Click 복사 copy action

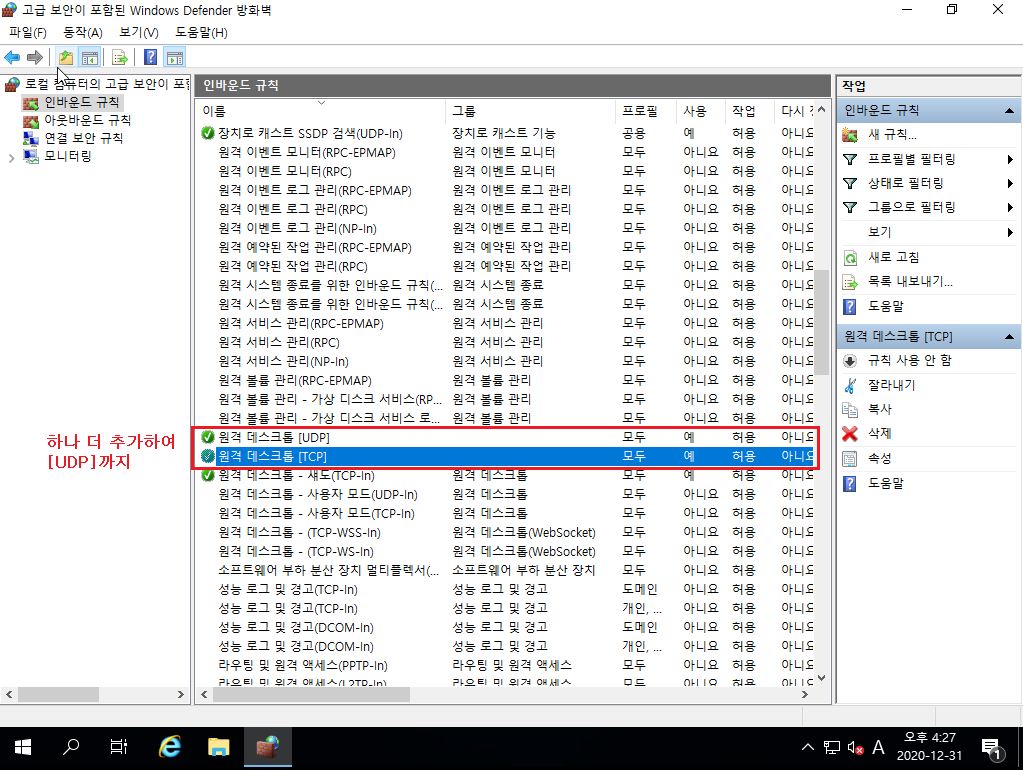click(x=879, y=409)
